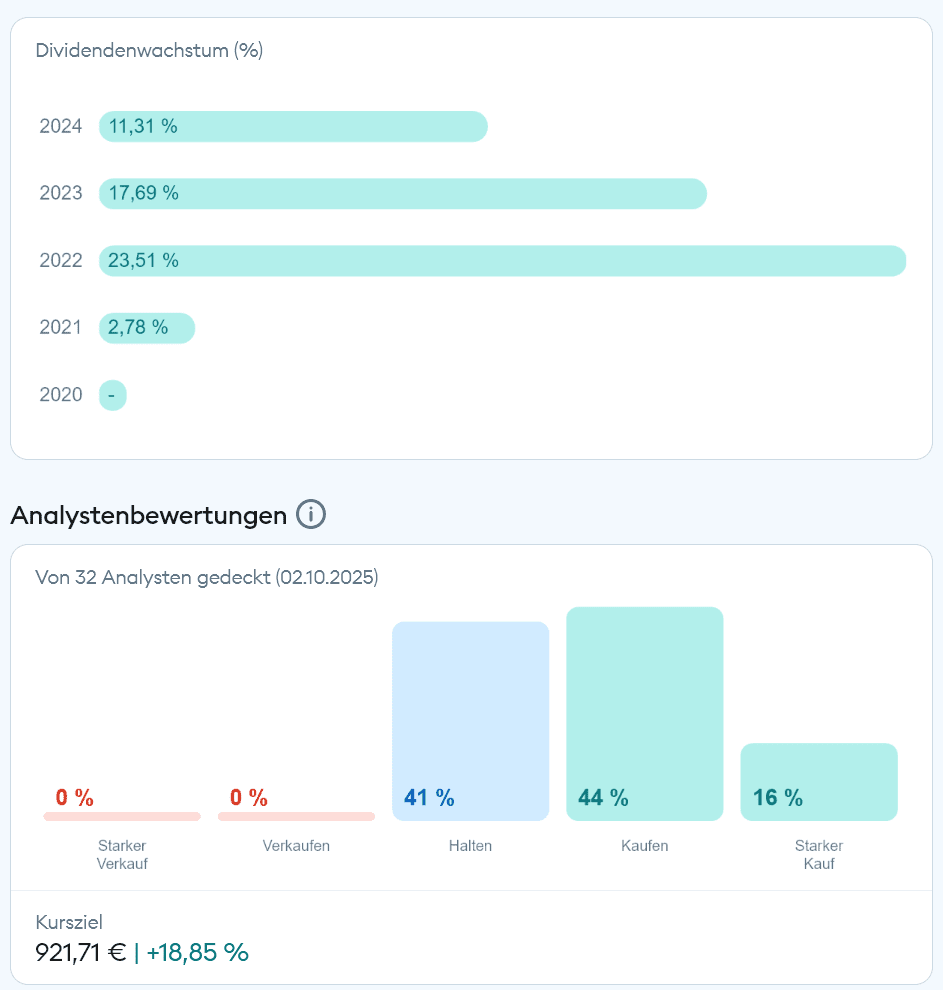The image size is (943, 990).
Task: Click the Halten label under the chart
Action: click(x=470, y=846)
